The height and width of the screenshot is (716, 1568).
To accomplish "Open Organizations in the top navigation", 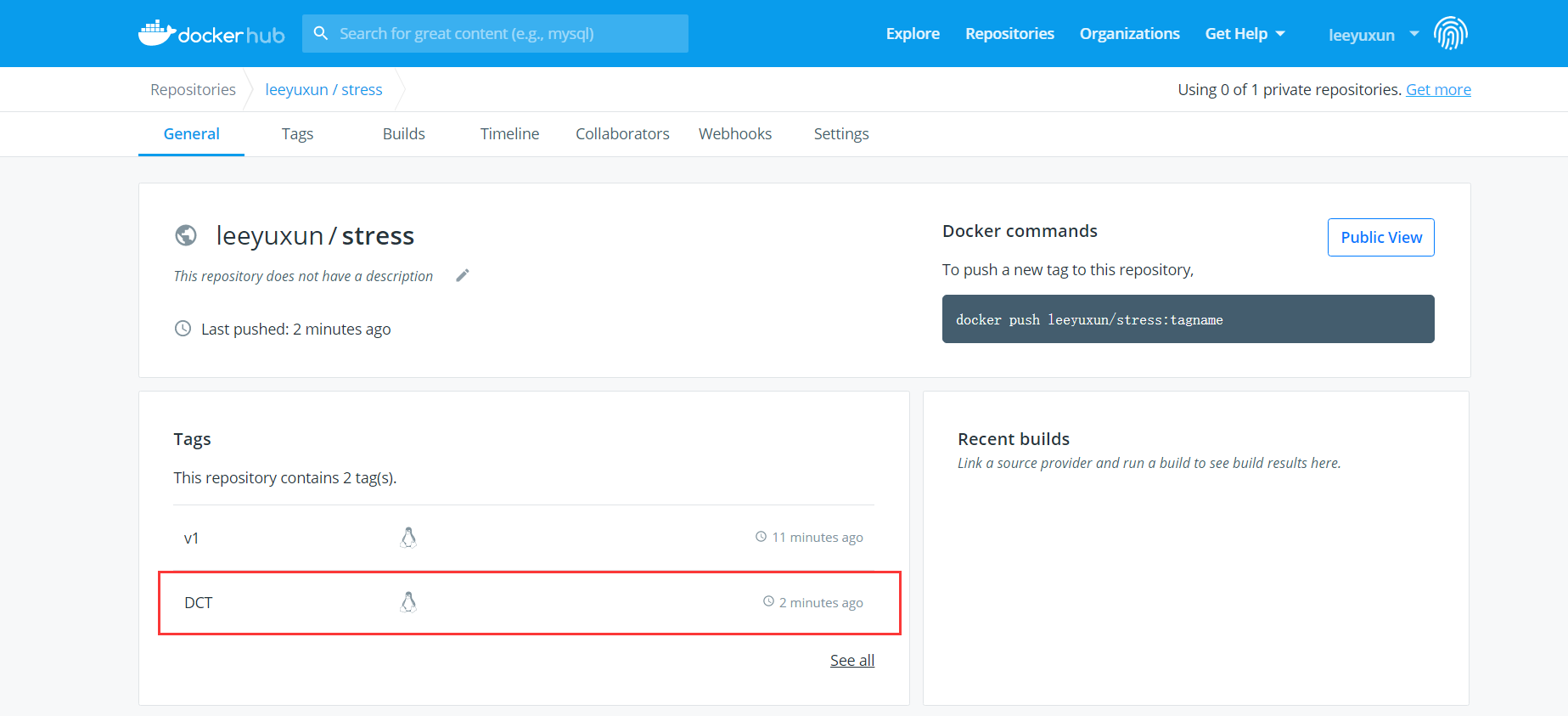I will click(x=1130, y=34).
